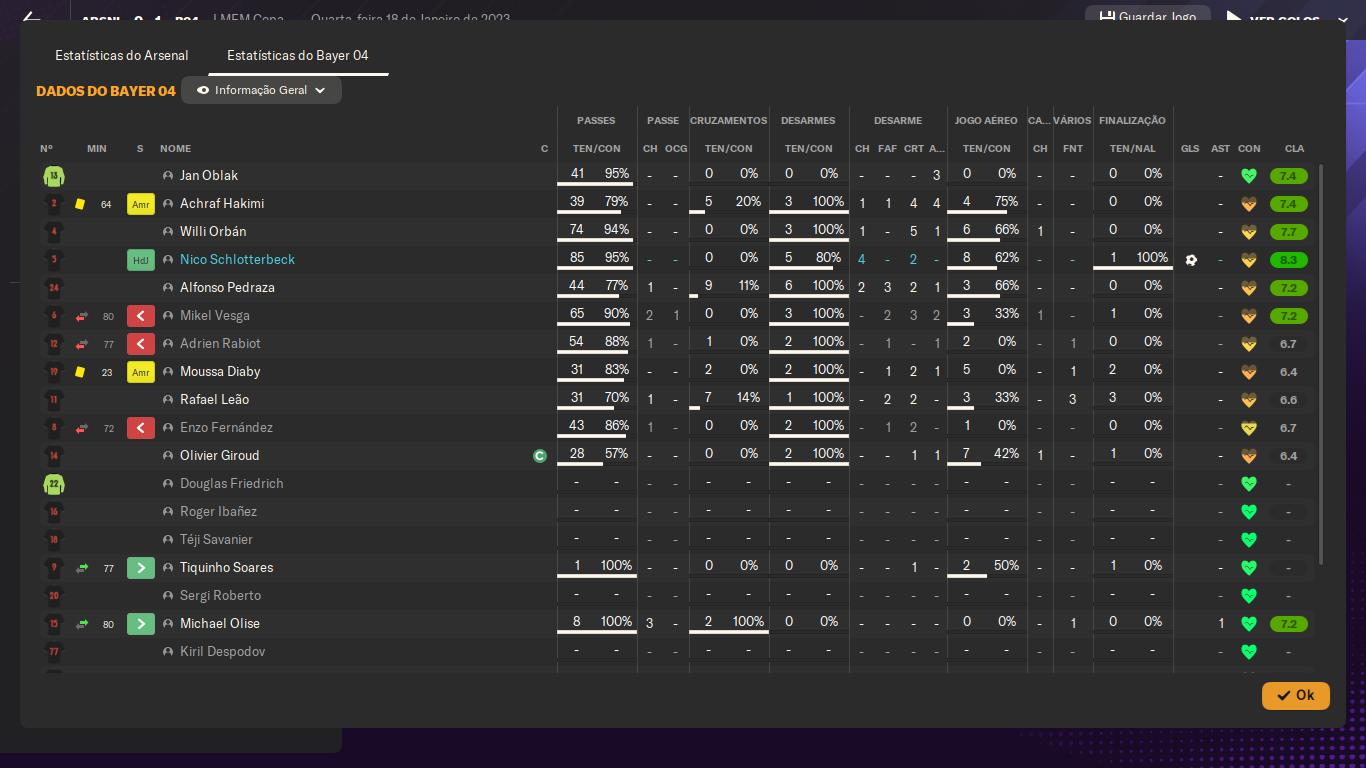Viewport: 1366px width, 768px height.
Task: Sort by the Nº column header
Action: 46,149
